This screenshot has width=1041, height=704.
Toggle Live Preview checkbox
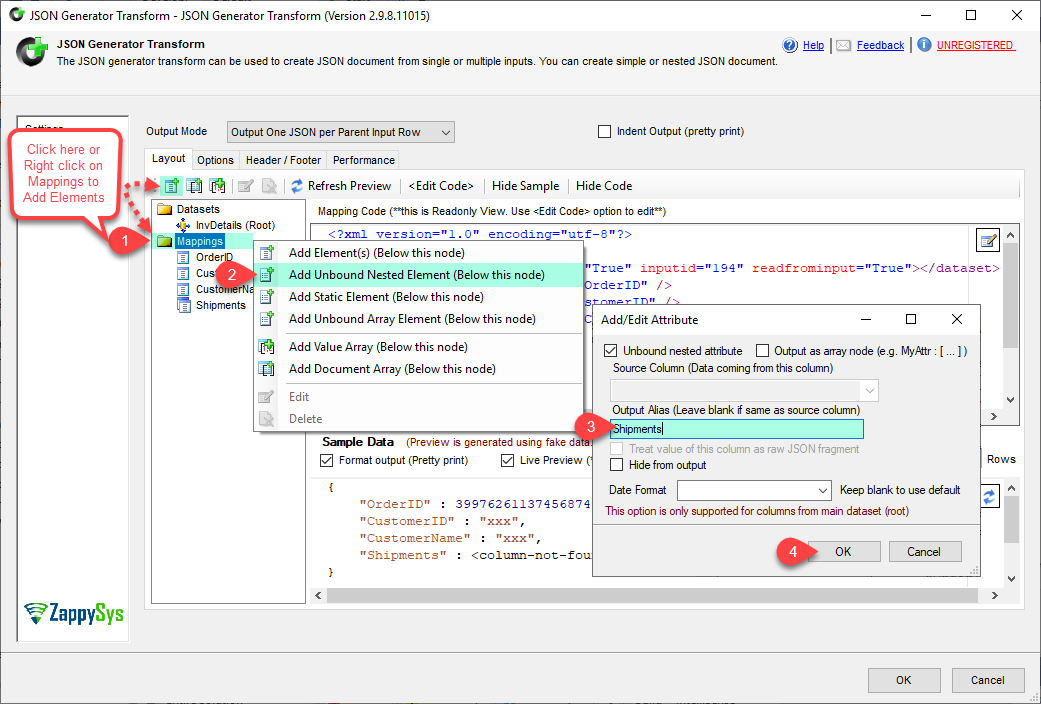[508, 460]
